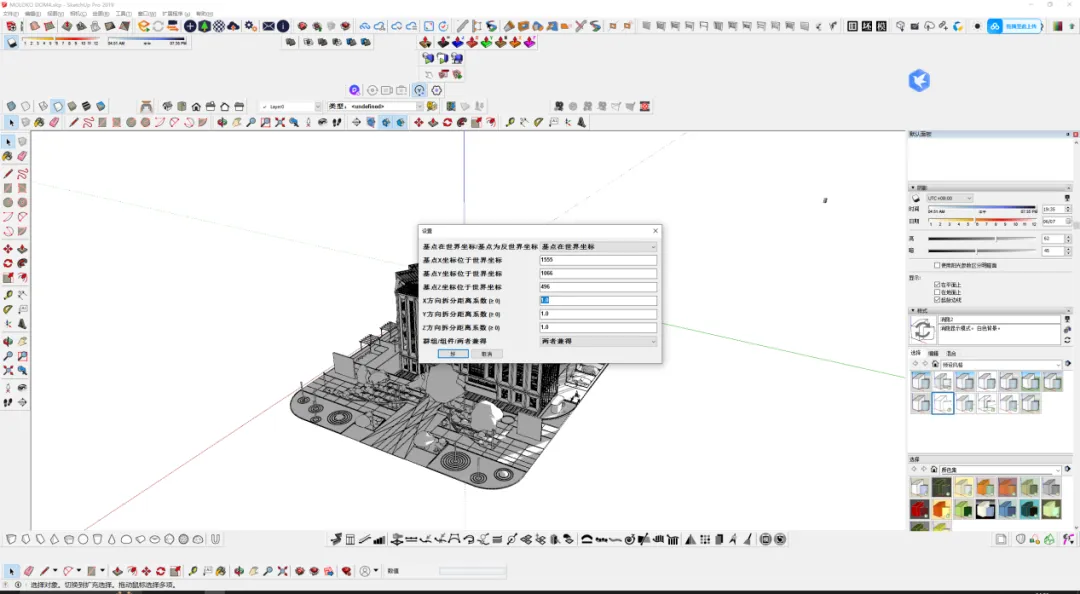Uncheck the 在平面上 display checkbox
1080x594 pixels.
[937, 285]
